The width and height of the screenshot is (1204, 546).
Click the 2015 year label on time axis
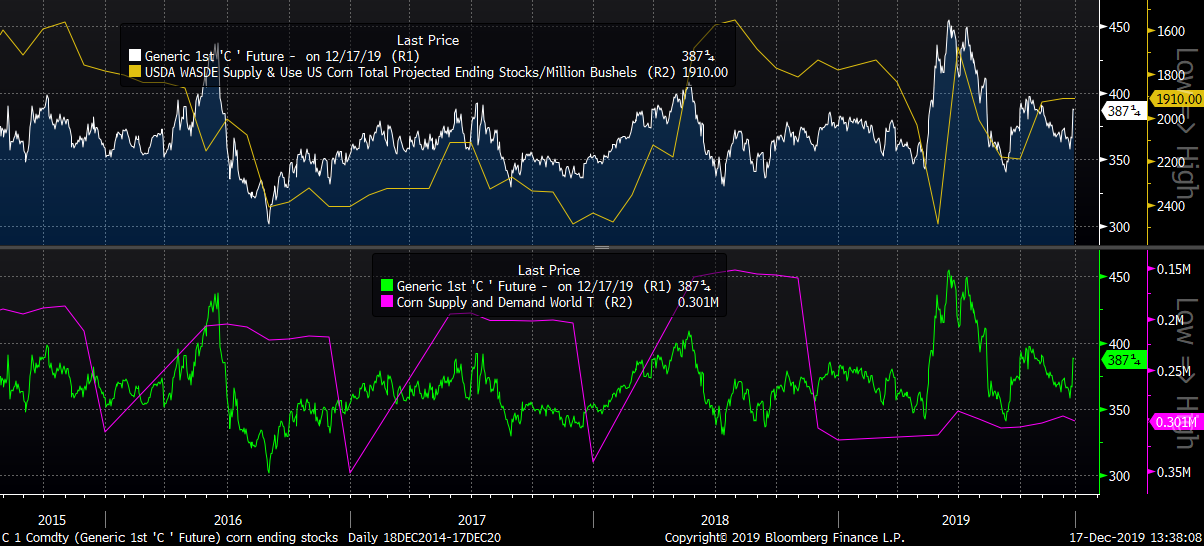(x=52, y=520)
